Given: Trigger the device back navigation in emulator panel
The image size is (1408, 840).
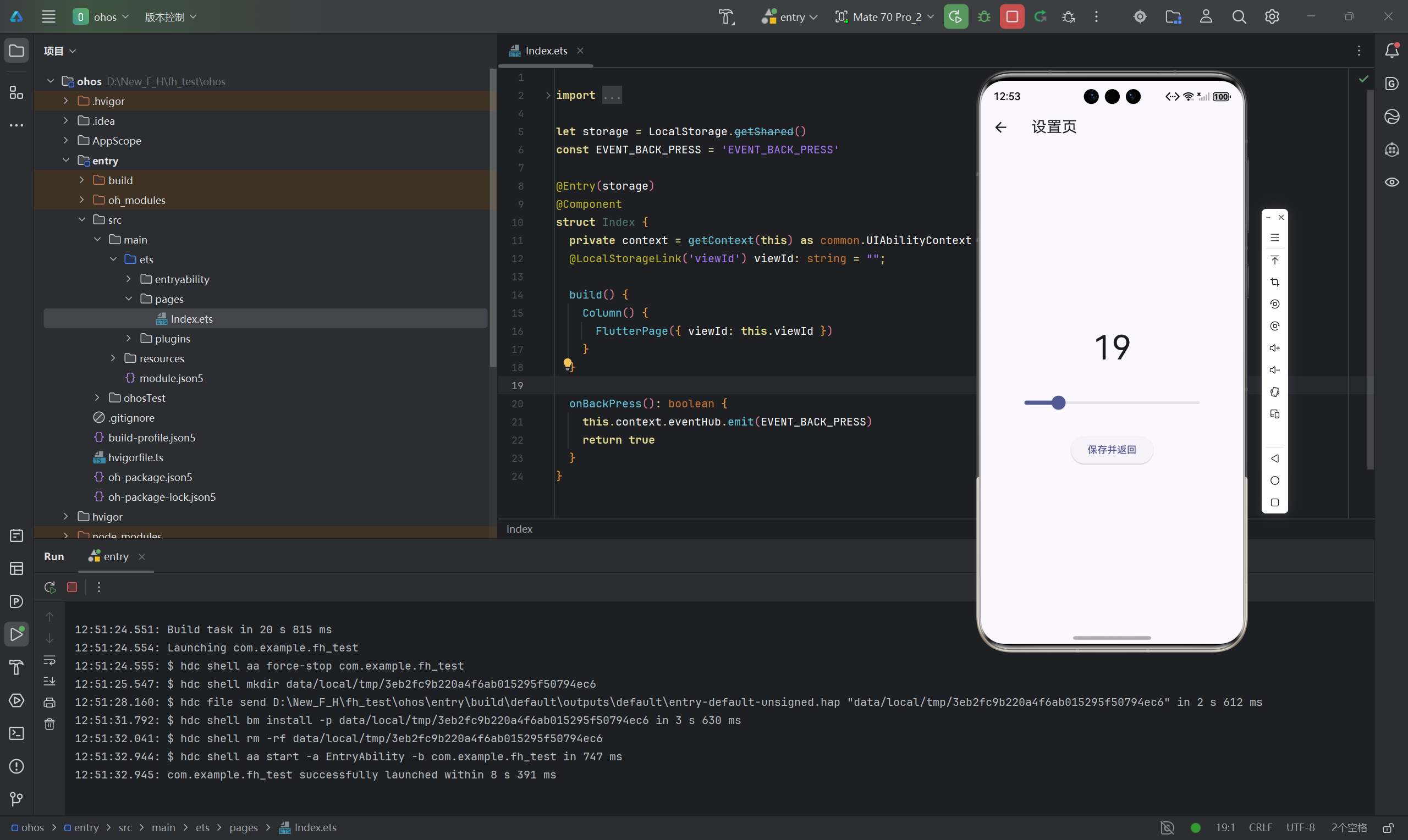Looking at the screenshot, I should coord(1275,458).
